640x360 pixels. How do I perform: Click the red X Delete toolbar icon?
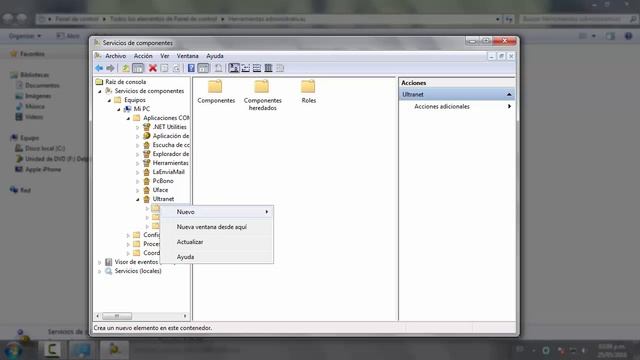pyautogui.click(x=153, y=68)
